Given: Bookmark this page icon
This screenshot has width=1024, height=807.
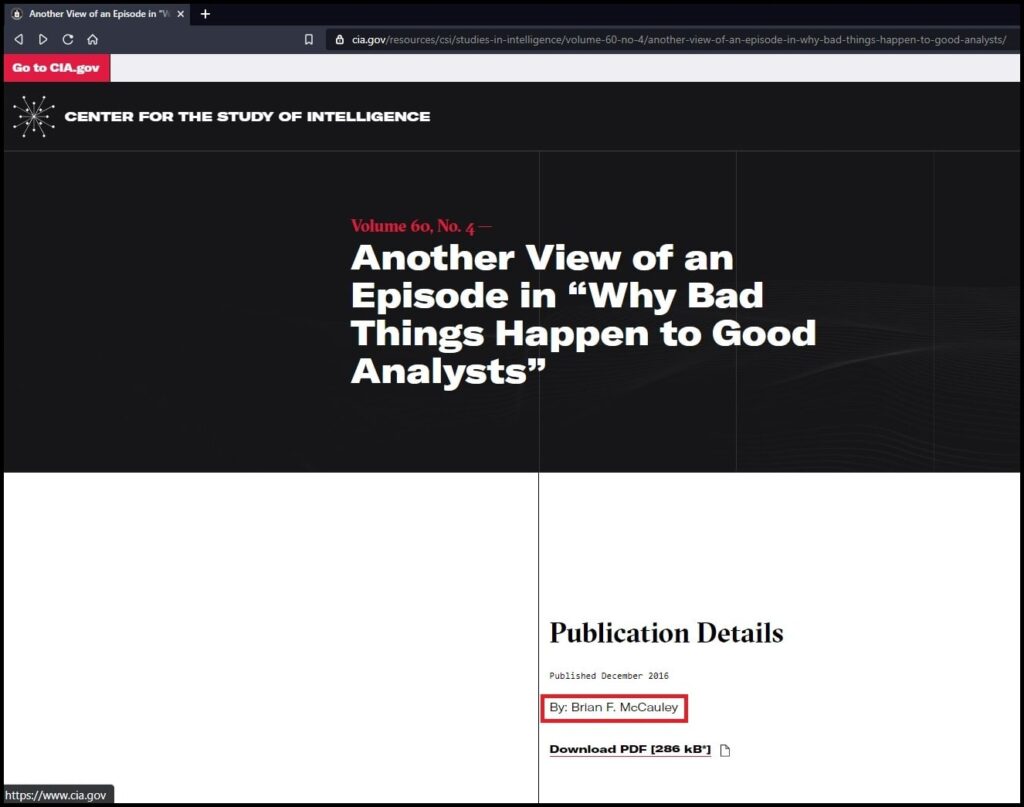Looking at the screenshot, I should pos(309,40).
